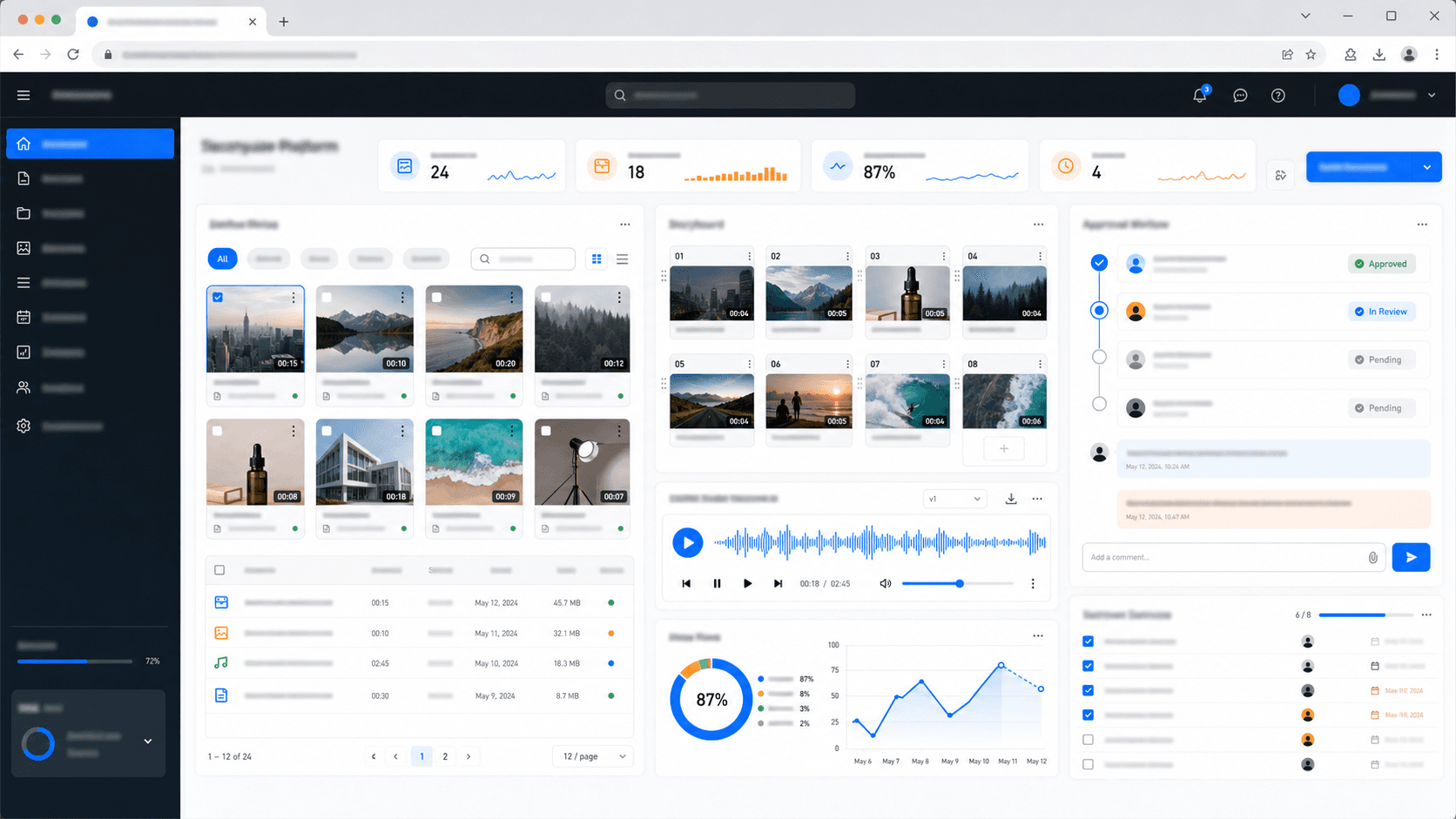
Task: Open storyboard frame 07 surfing thumbnail
Action: tap(907, 401)
